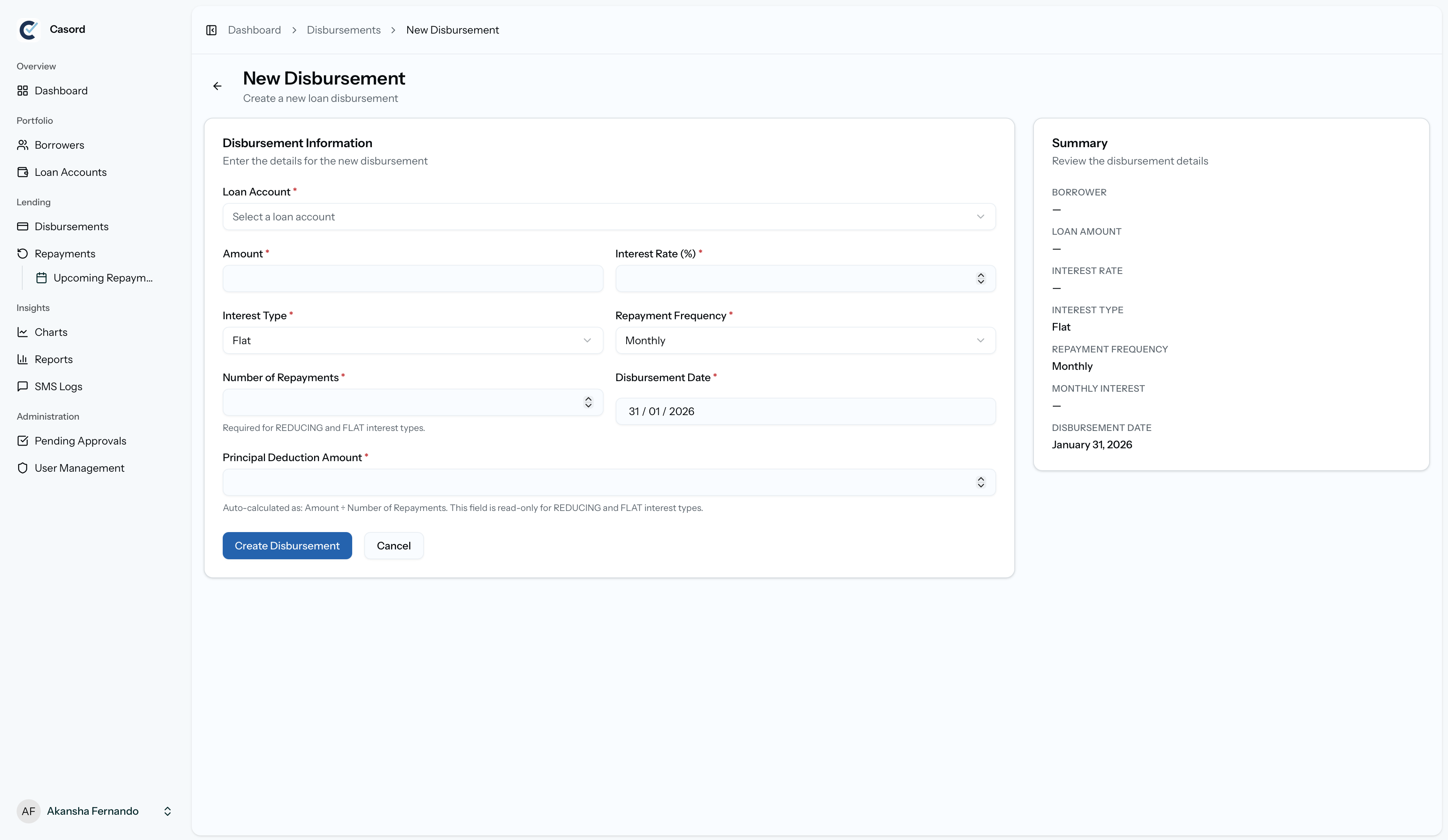Click the Casord logo icon

[28, 30]
